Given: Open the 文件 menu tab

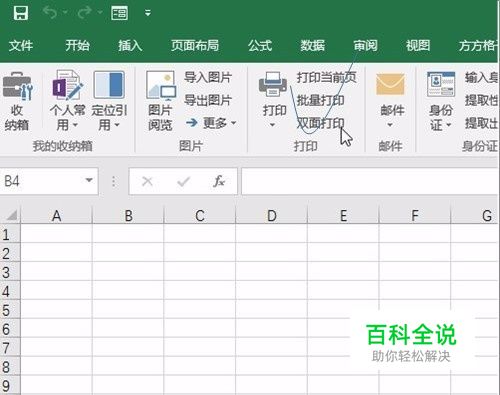Looking at the screenshot, I should coord(21,45).
